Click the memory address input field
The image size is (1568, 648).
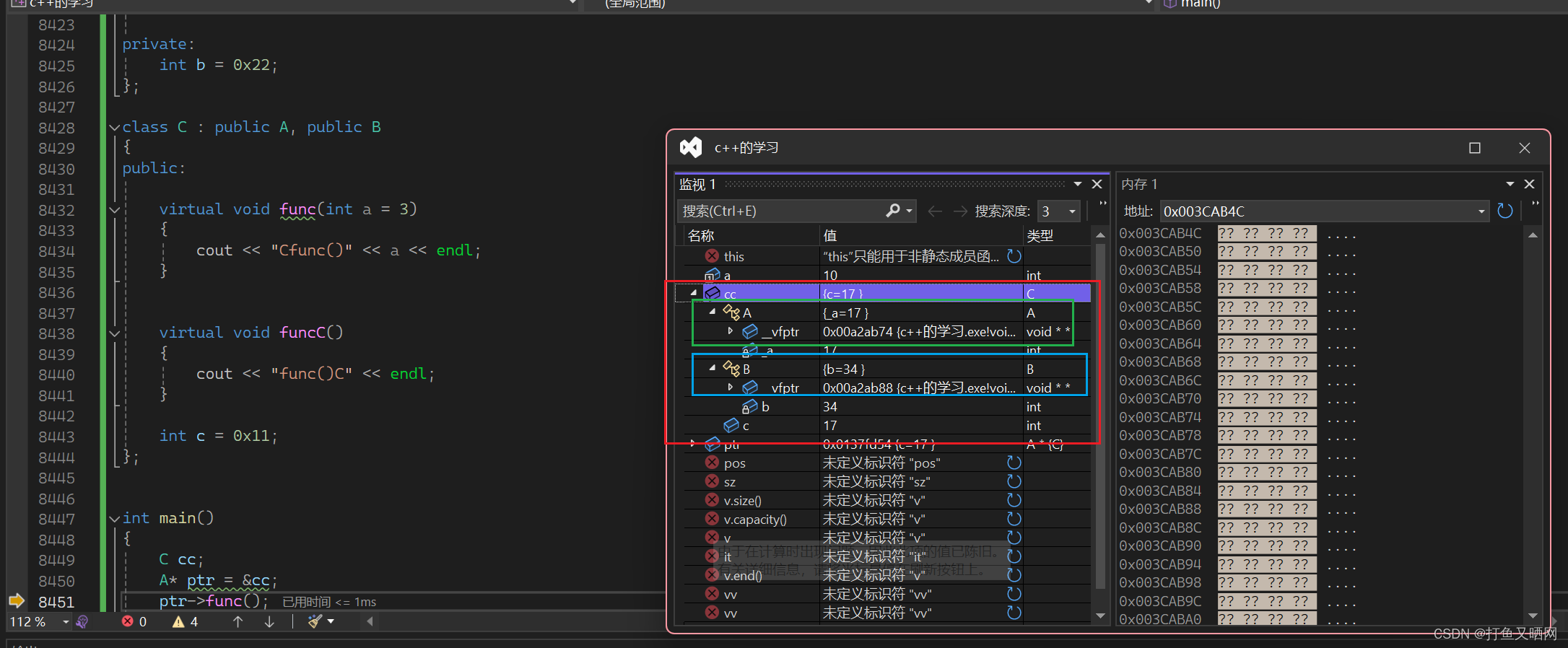(x=1317, y=211)
